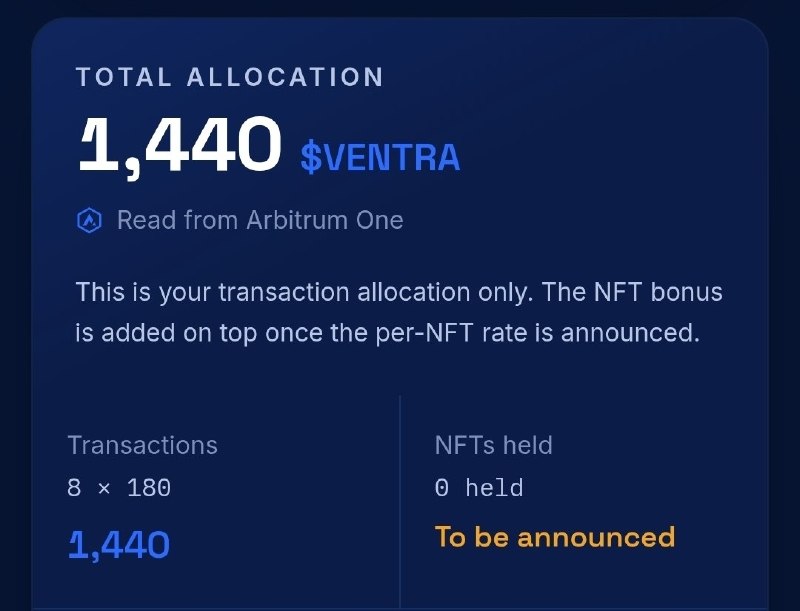Click the Read from Arbitrum One text

tap(260, 220)
